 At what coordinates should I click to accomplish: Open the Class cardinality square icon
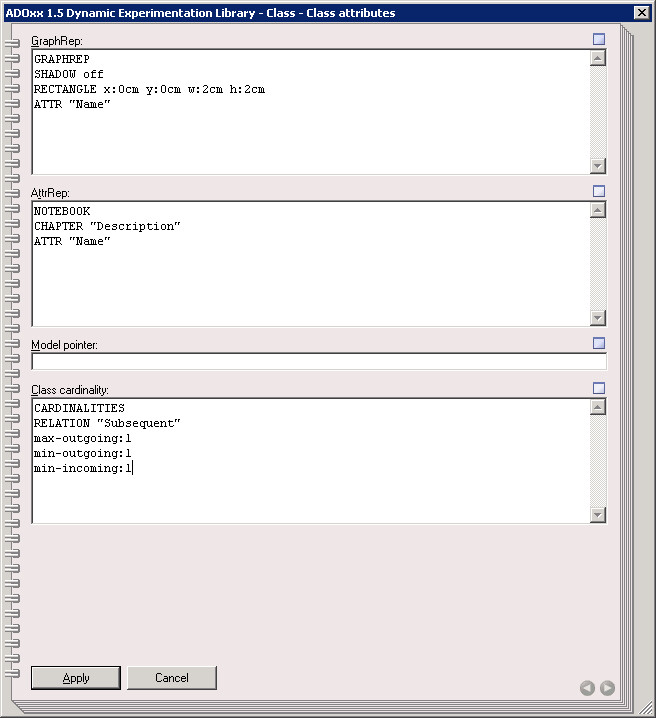(599, 388)
